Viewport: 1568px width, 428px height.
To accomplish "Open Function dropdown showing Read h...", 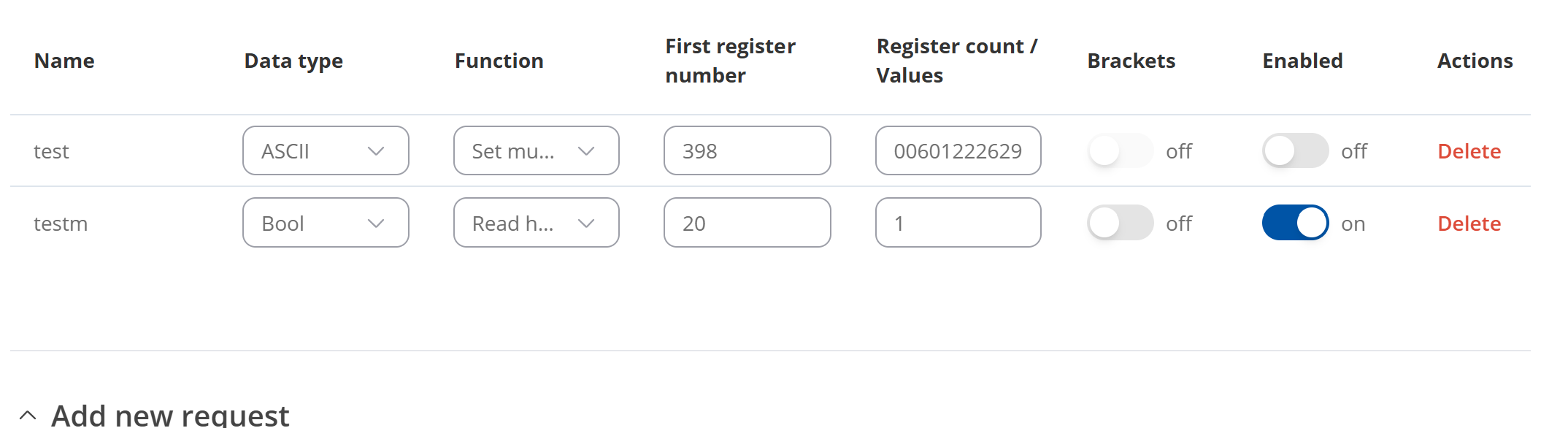I will [536, 223].
